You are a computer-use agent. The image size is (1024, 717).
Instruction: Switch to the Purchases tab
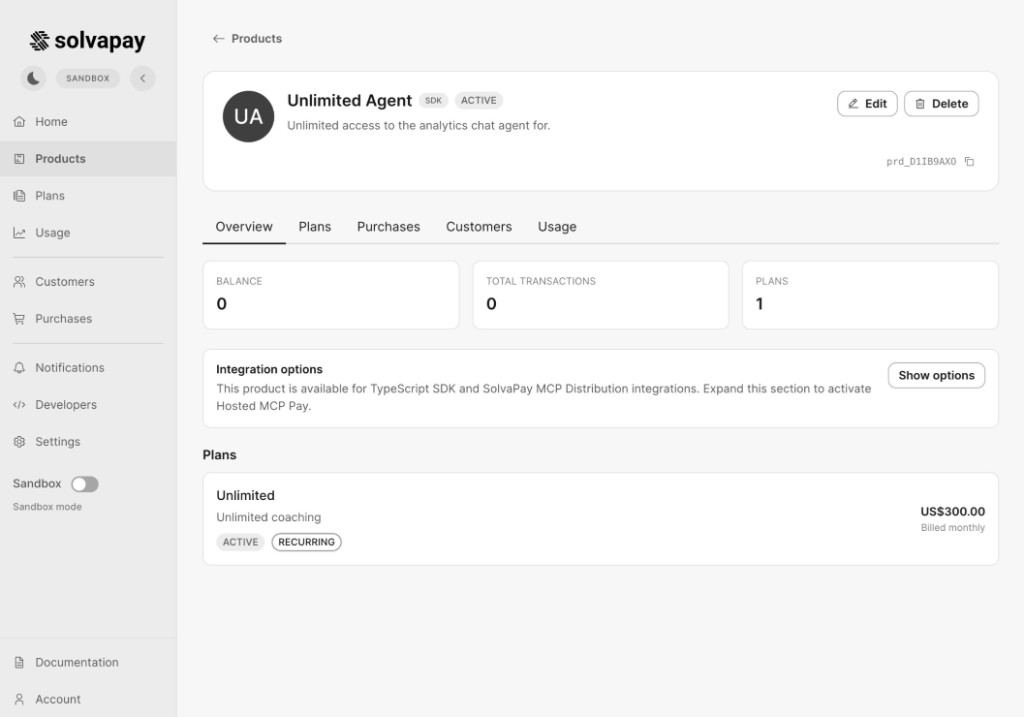coord(388,226)
